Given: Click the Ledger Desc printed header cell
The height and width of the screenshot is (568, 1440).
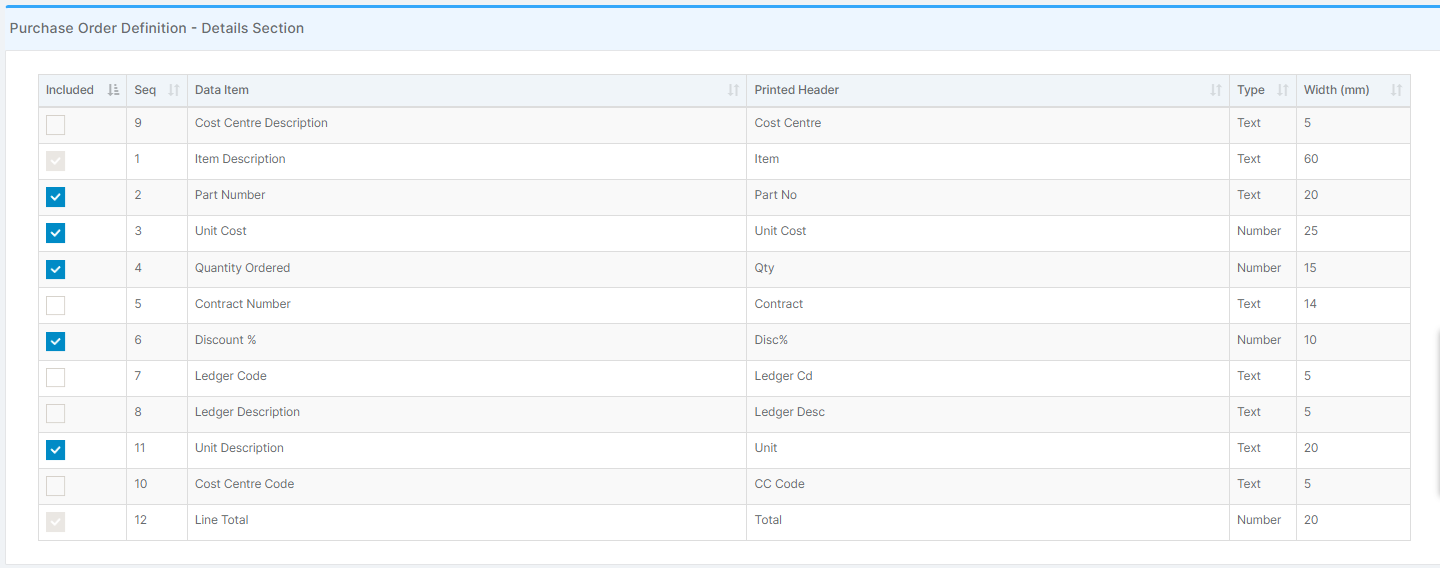Looking at the screenshot, I should [x=988, y=412].
